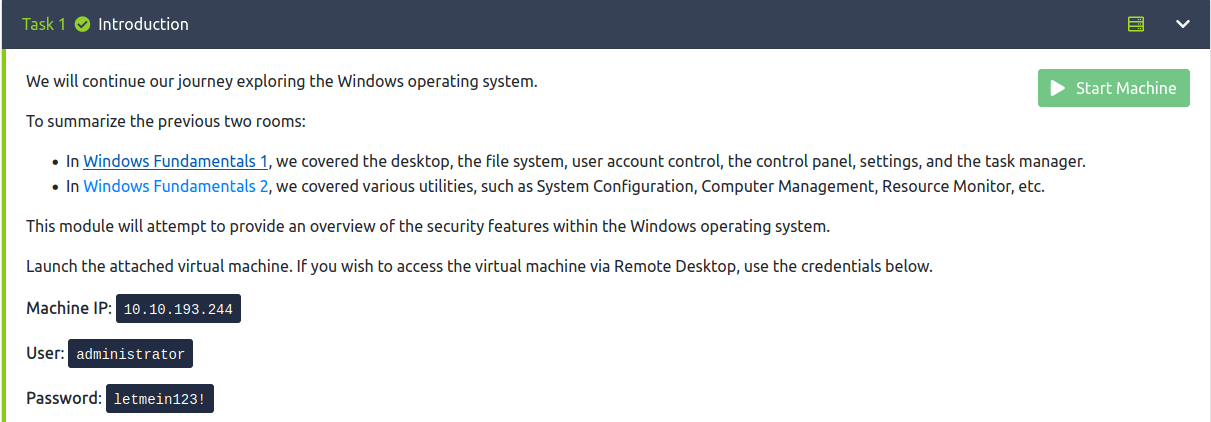This screenshot has height=422, width=1211.
Task: Click "To summarize the previous two rooms" text
Action: coord(165,122)
